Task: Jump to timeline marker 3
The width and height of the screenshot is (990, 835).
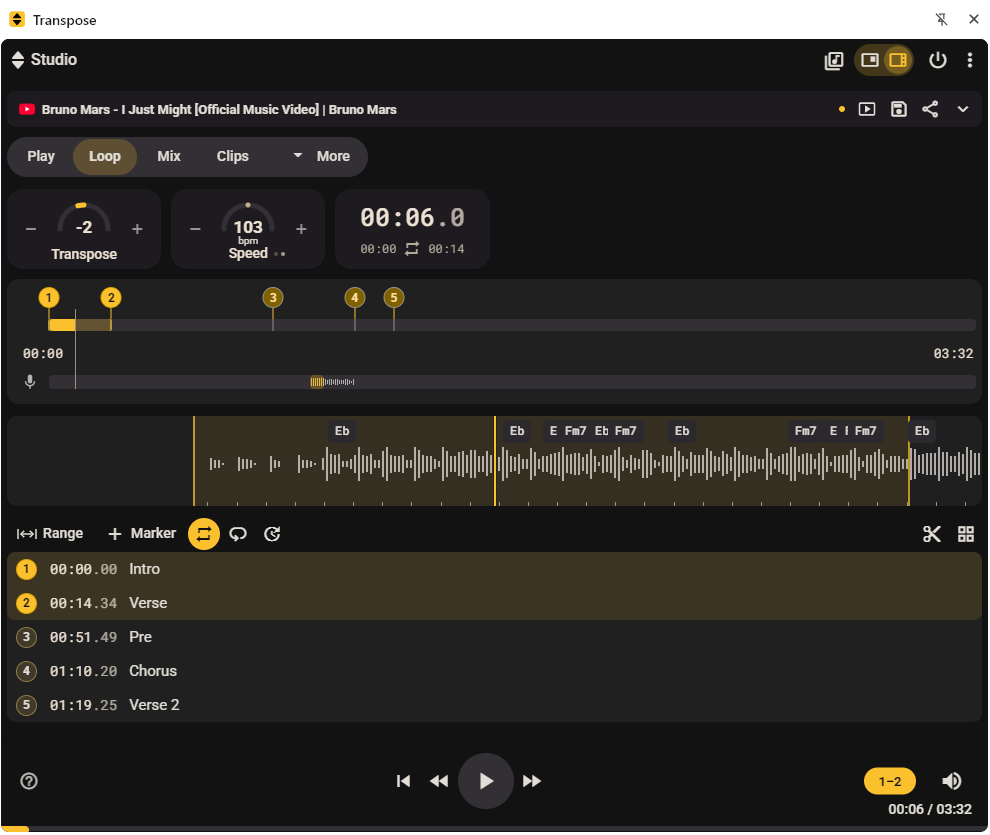Action: [x=273, y=297]
